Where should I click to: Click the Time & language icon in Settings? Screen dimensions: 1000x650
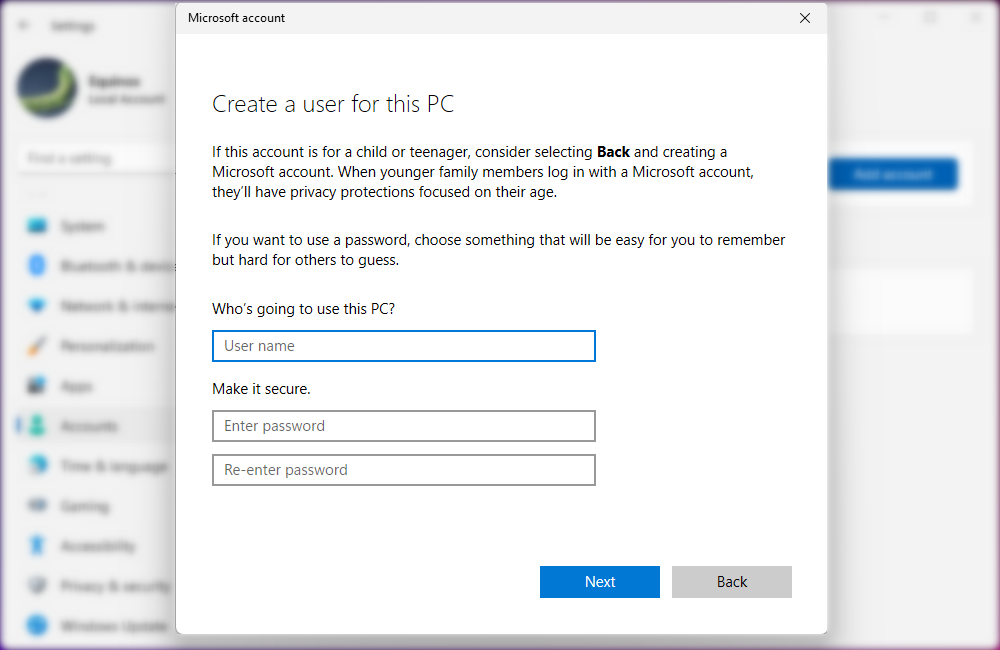pos(38,465)
